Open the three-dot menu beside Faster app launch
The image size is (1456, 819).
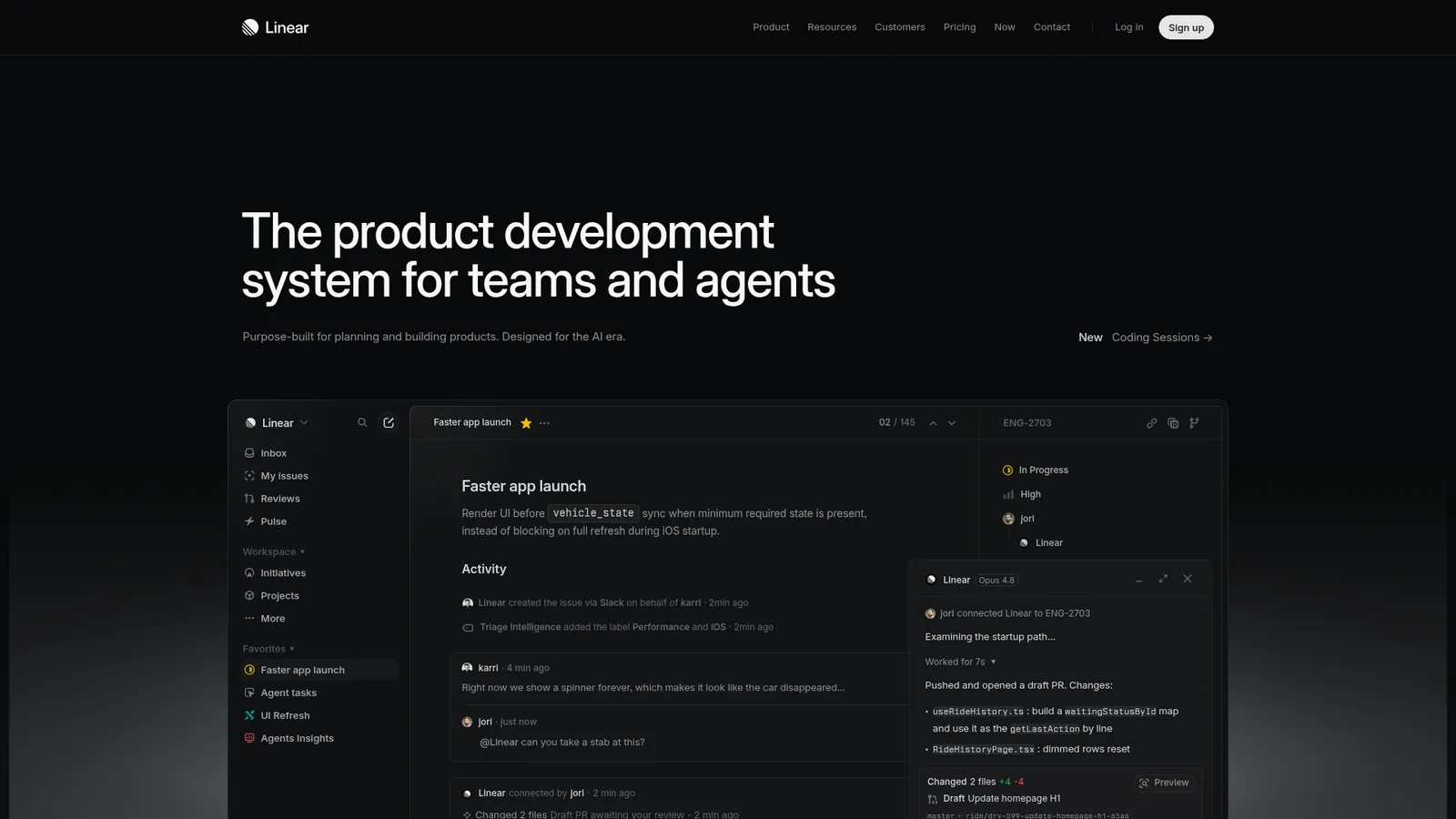coord(544,423)
